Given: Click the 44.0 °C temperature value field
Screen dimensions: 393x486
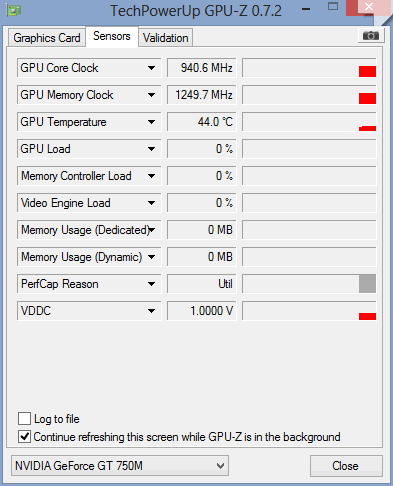Looking at the screenshot, I should click(x=202, y=122).
